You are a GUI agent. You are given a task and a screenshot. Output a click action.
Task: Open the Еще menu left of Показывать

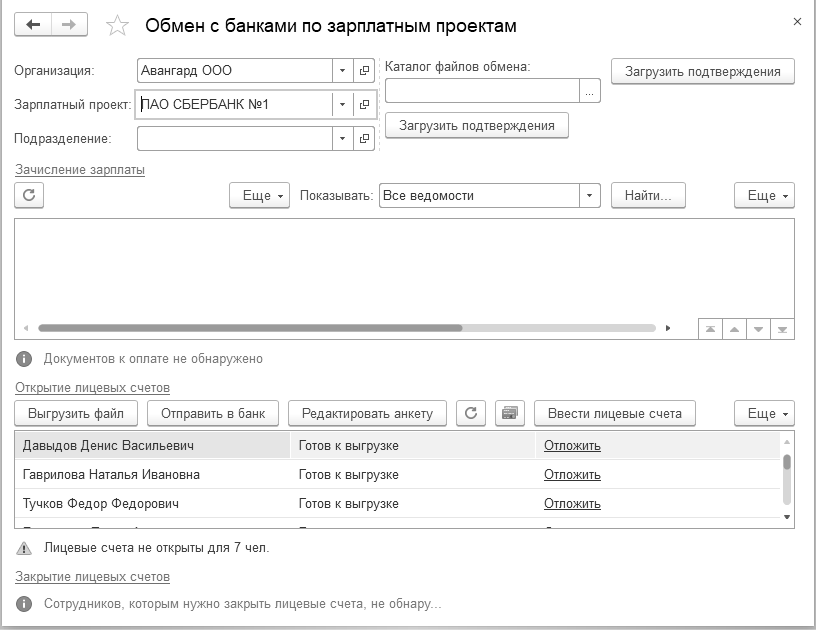(x=259, y=196)
